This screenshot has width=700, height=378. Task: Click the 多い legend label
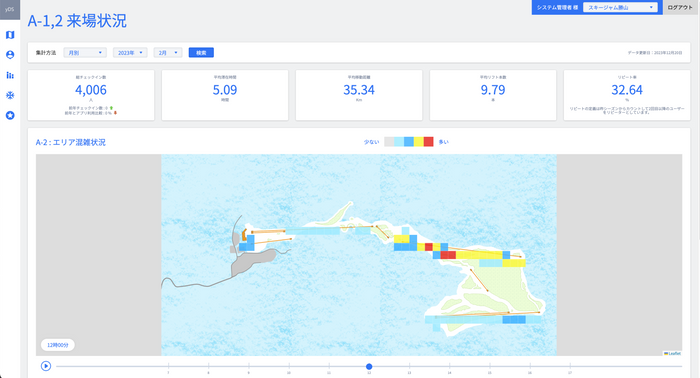(443, 142)
